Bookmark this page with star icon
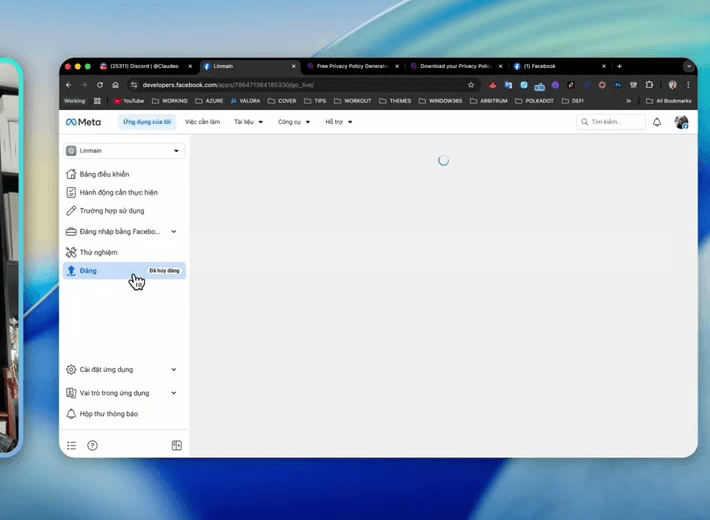This screenshot has height=520, width=710. click(471, 85)
